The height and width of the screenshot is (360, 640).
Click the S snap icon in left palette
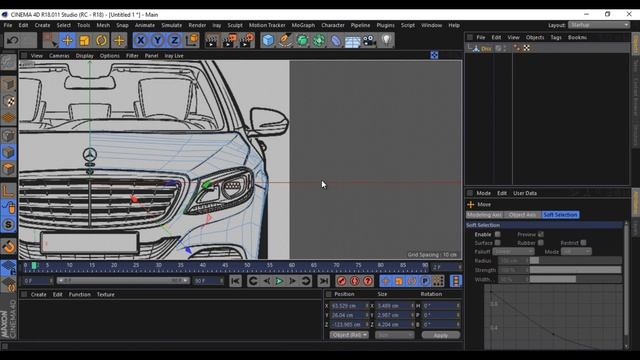(x=9, y=224)
